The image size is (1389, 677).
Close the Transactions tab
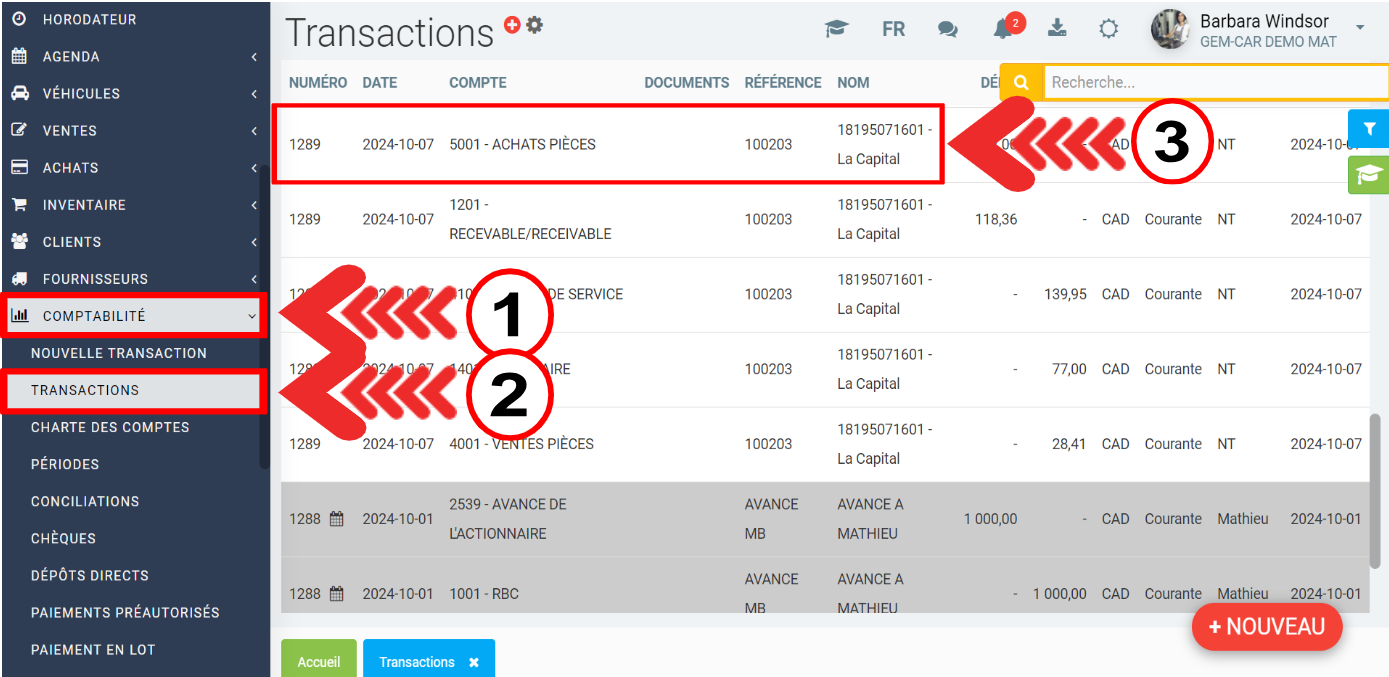[x=474, y=662]
